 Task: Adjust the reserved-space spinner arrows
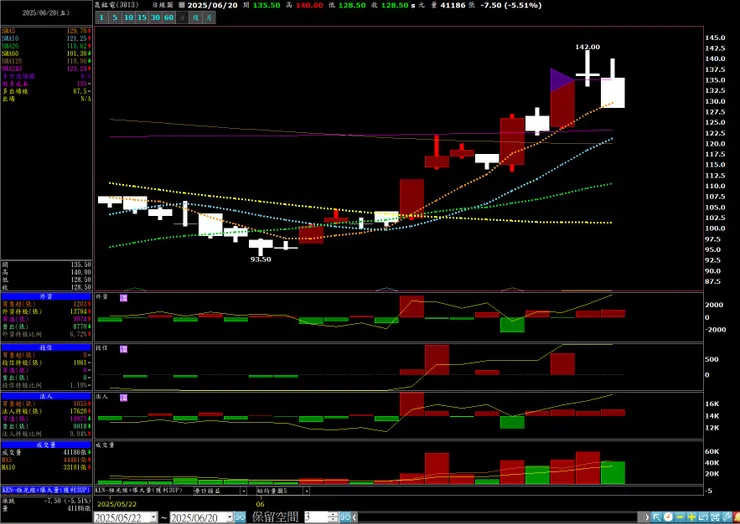(333, 517)
